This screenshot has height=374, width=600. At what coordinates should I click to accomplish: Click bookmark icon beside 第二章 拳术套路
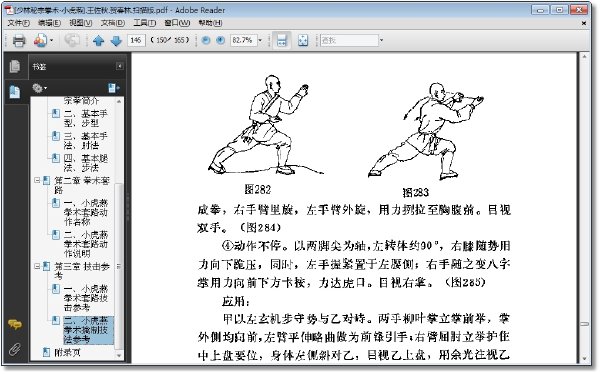coord(46,180)
